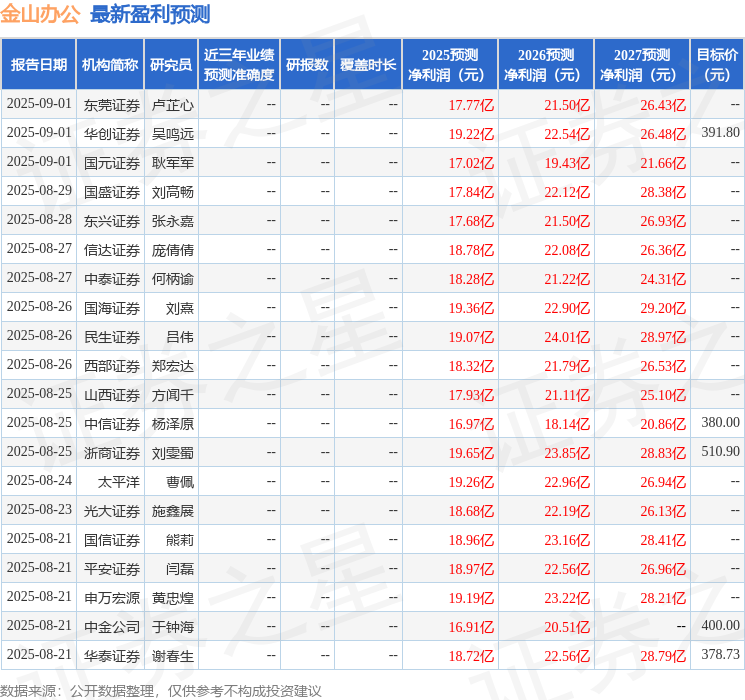
Task: Click the 2025-08-29 report date
Action: click(x=39, y=190)
